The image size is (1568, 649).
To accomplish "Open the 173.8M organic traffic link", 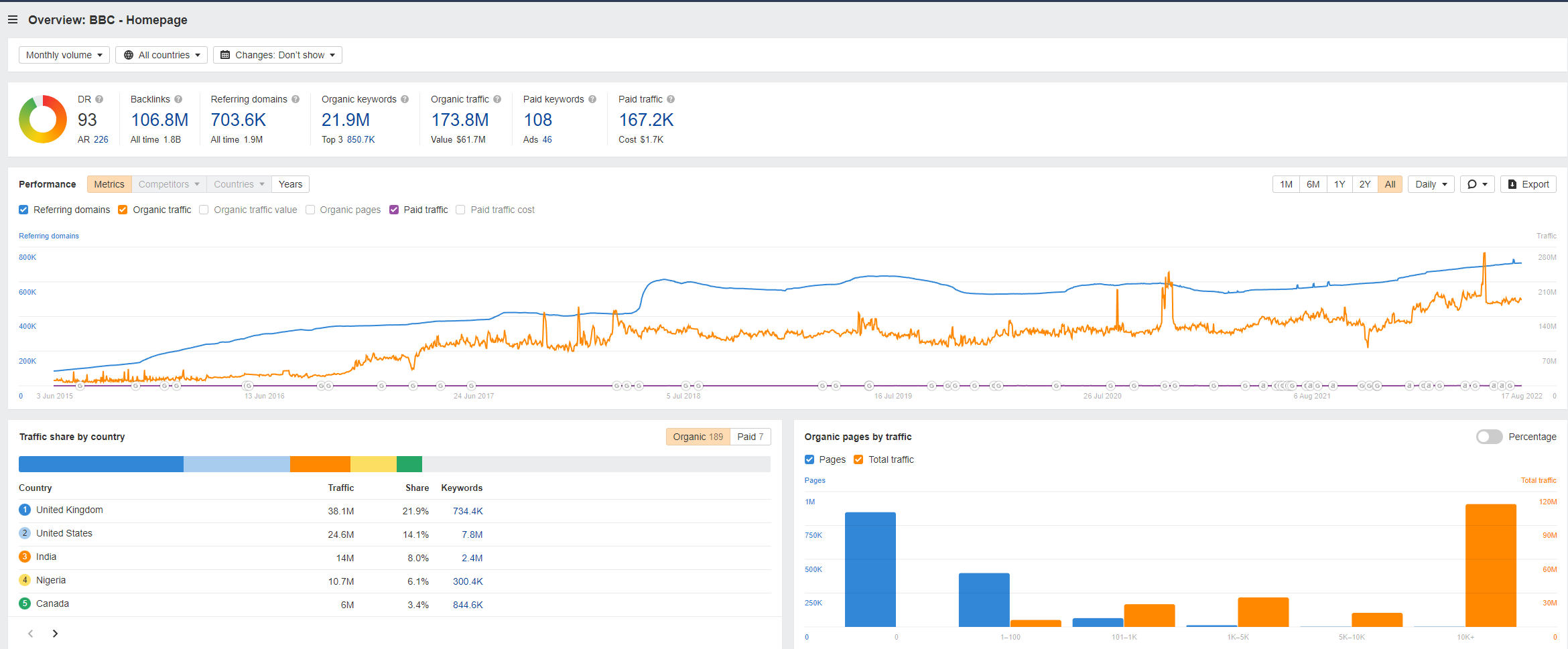I will click(x=460, y=120).
